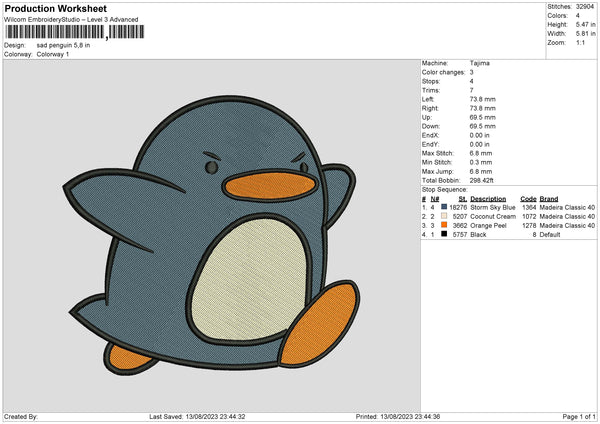Click the thread code '1364'
600x424 pixels.
[529, 207]
